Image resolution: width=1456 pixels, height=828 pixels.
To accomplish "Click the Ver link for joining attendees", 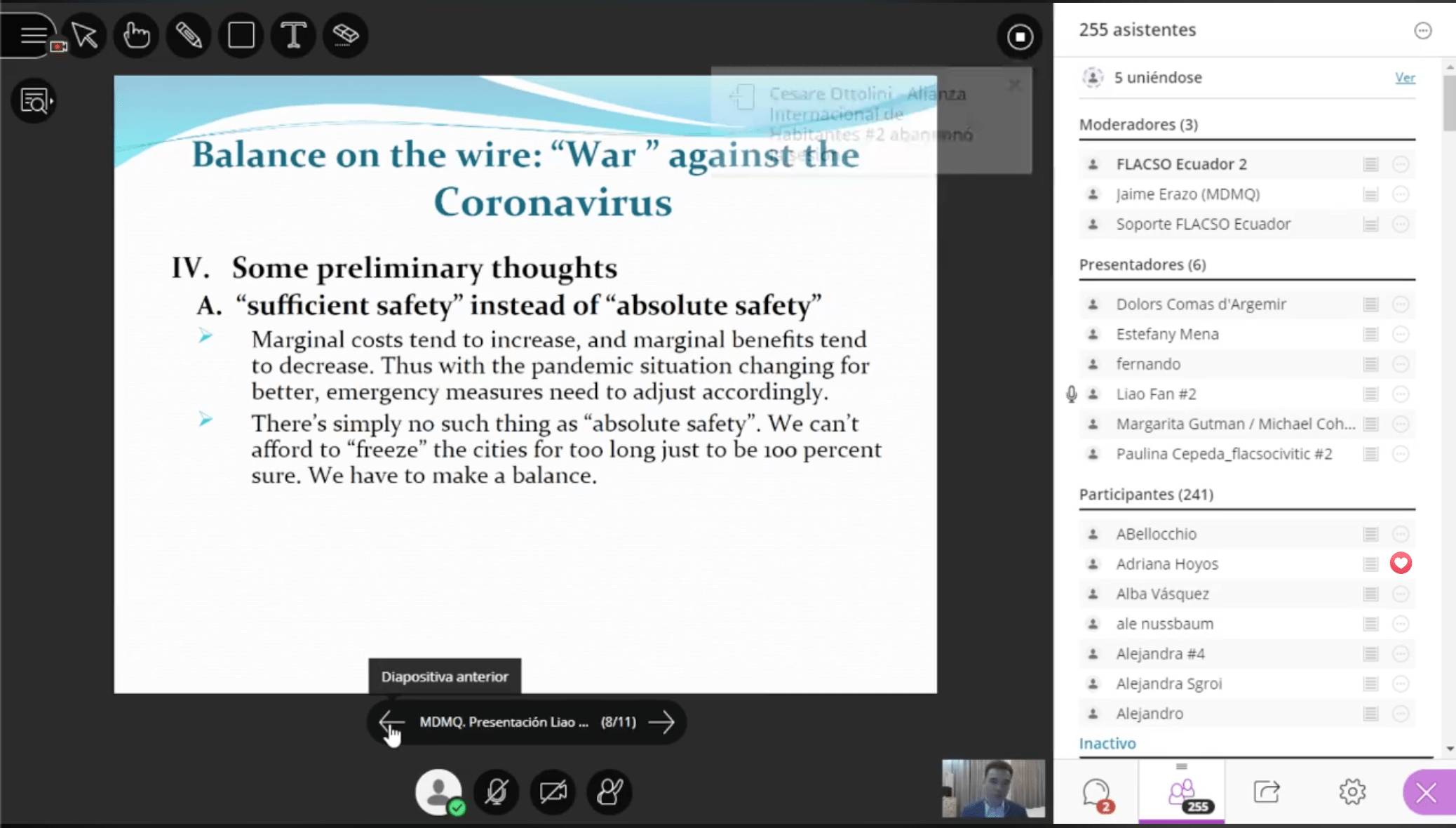I will (x=1405, y=78).
